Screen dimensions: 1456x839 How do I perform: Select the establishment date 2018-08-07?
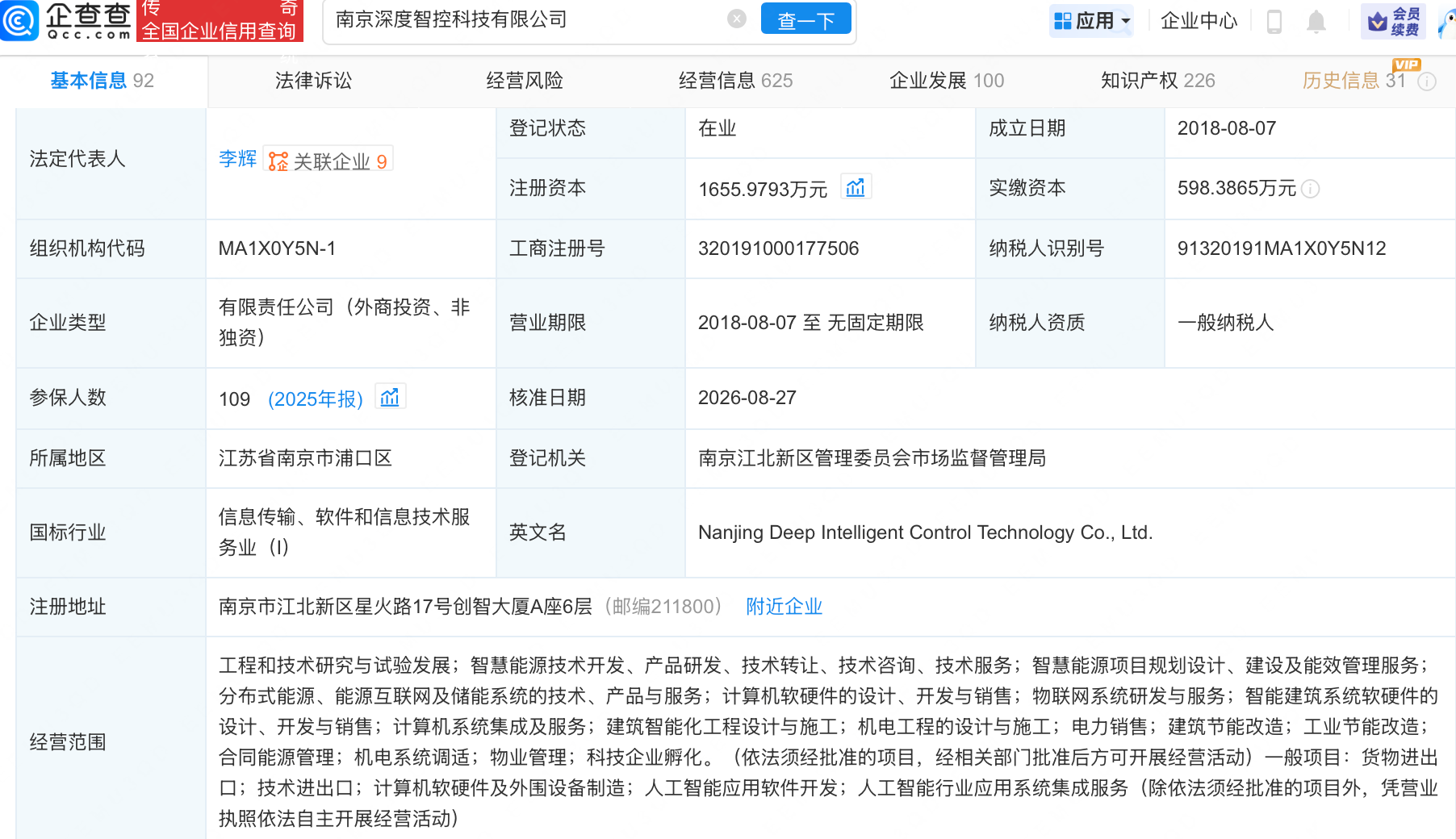pyautogui.click(x=1227, y=128)
